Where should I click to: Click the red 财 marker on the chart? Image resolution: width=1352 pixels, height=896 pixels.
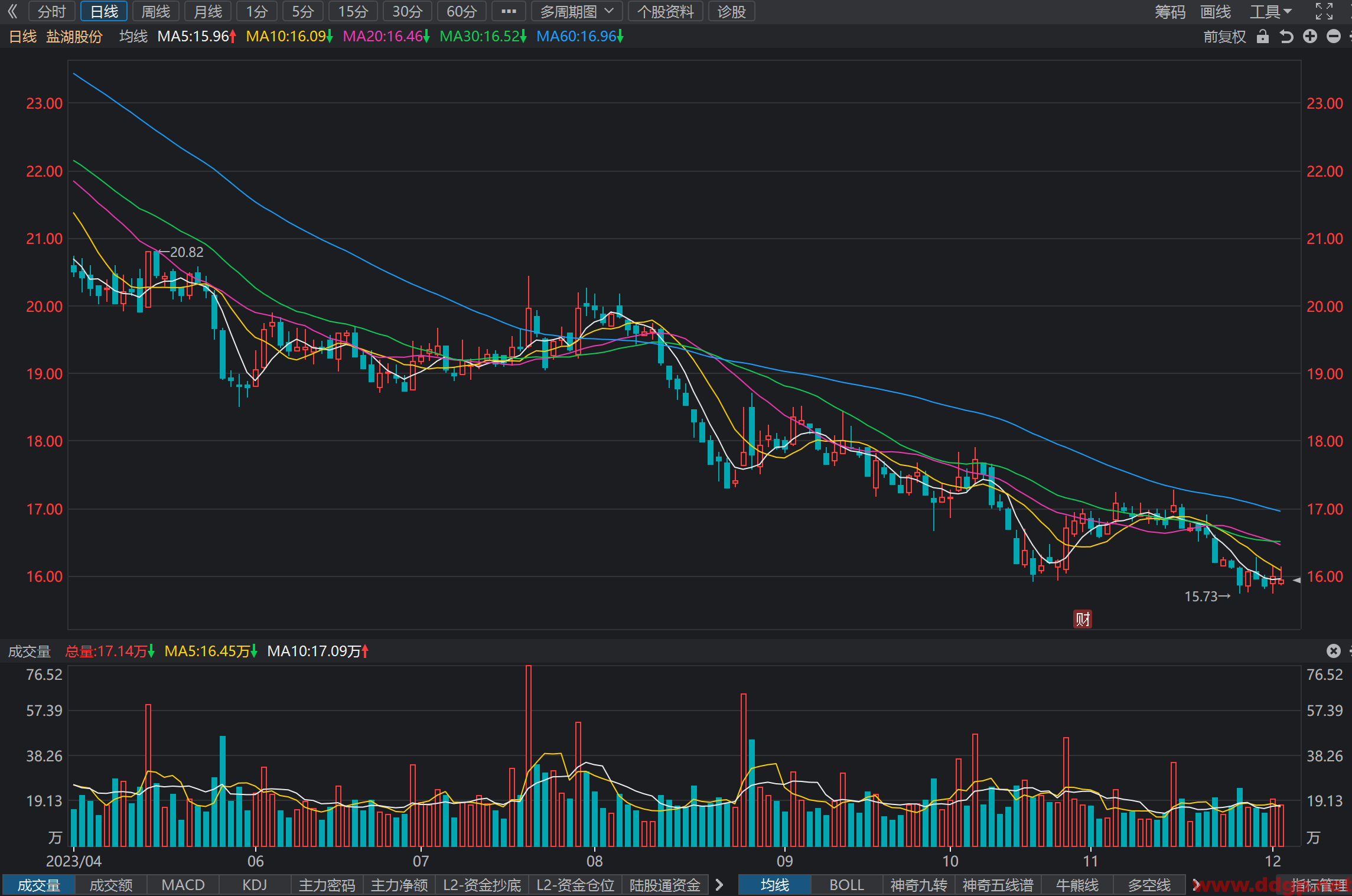[1082, 619]
